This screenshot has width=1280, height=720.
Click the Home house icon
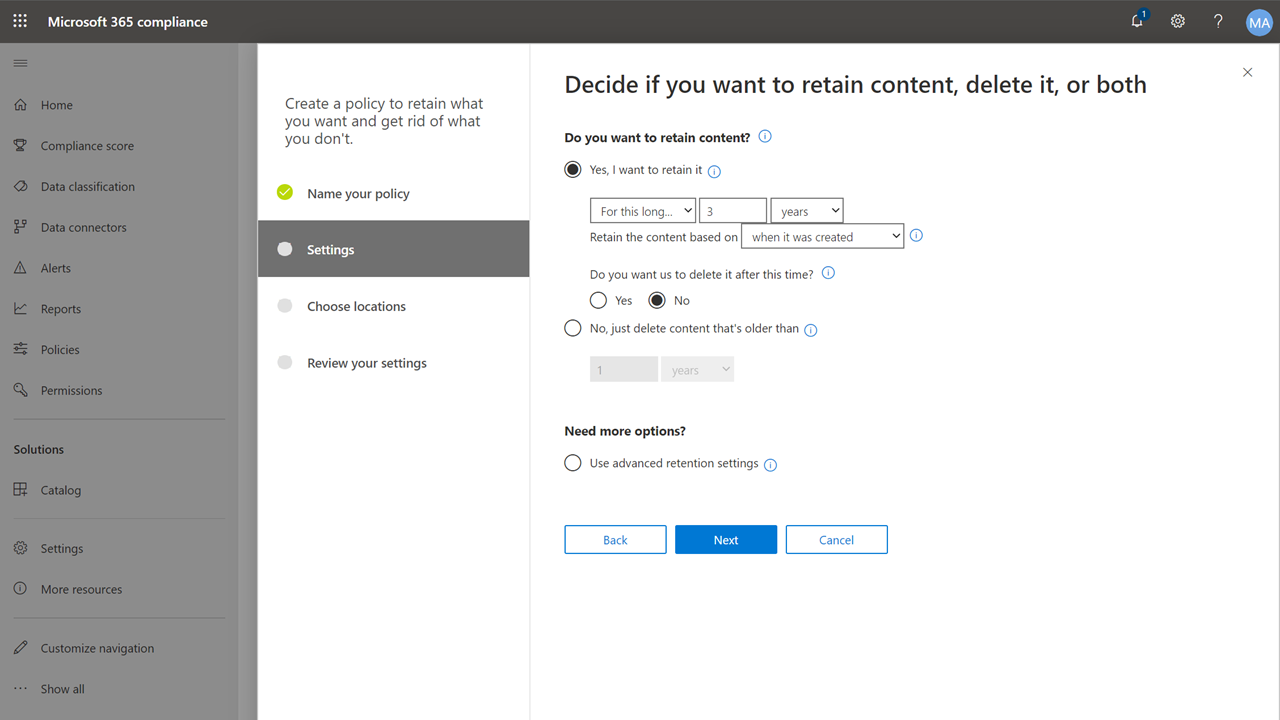[x=20, y=105]
